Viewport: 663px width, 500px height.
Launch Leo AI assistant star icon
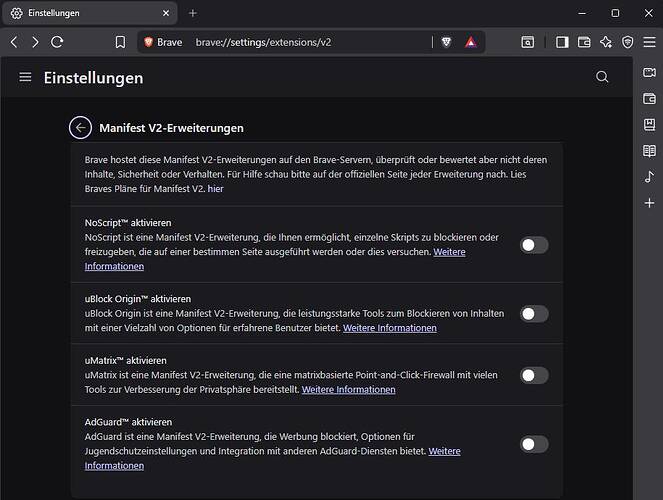click(x=606, y=42)
